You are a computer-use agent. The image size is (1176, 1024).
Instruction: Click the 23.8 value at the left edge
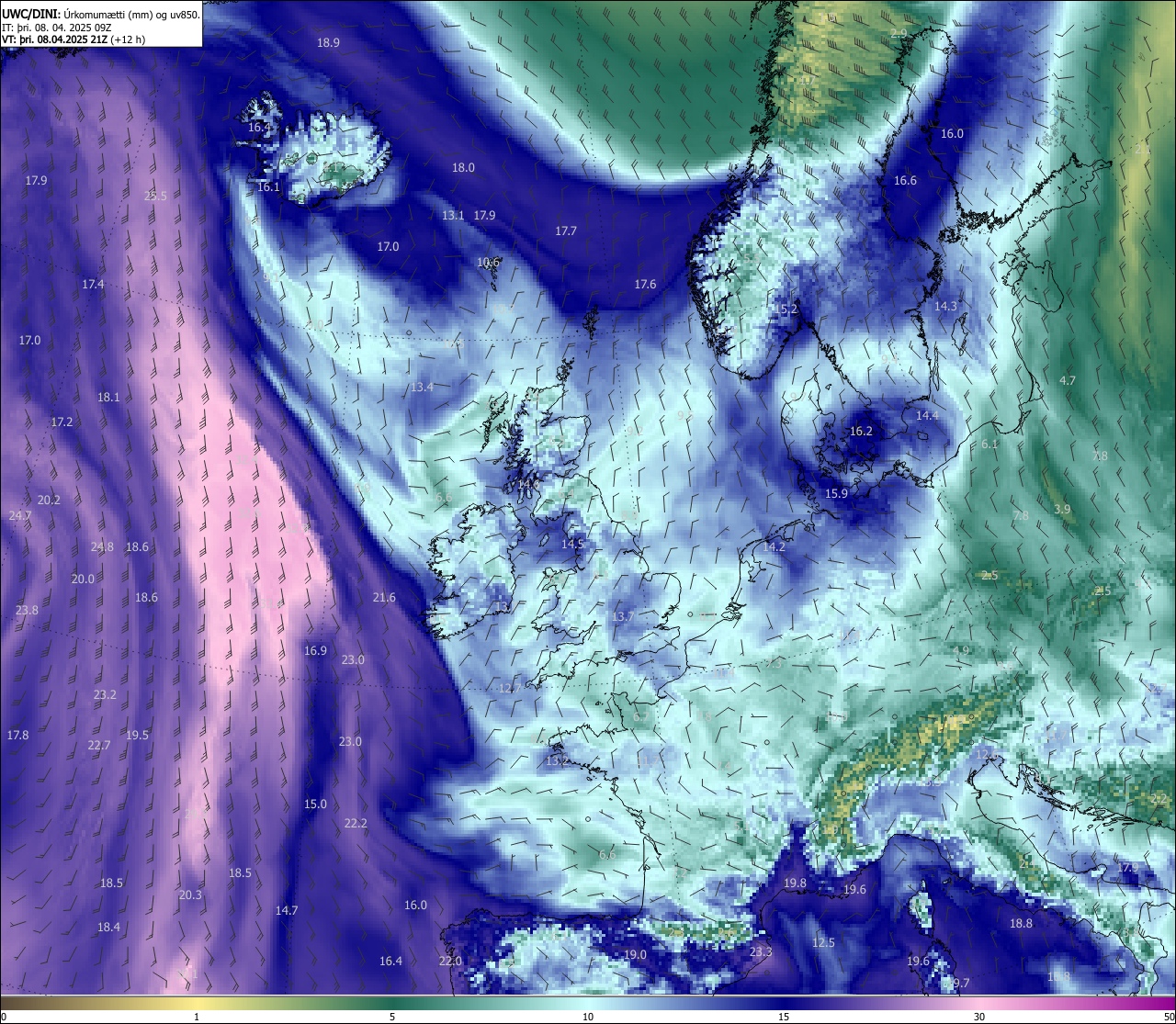tap(27, 611)
